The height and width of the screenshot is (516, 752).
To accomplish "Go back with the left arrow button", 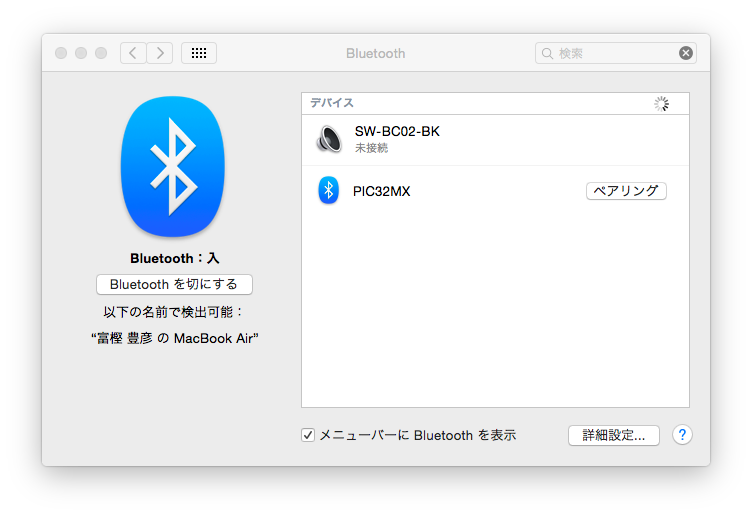I will [x=133, y=53].
